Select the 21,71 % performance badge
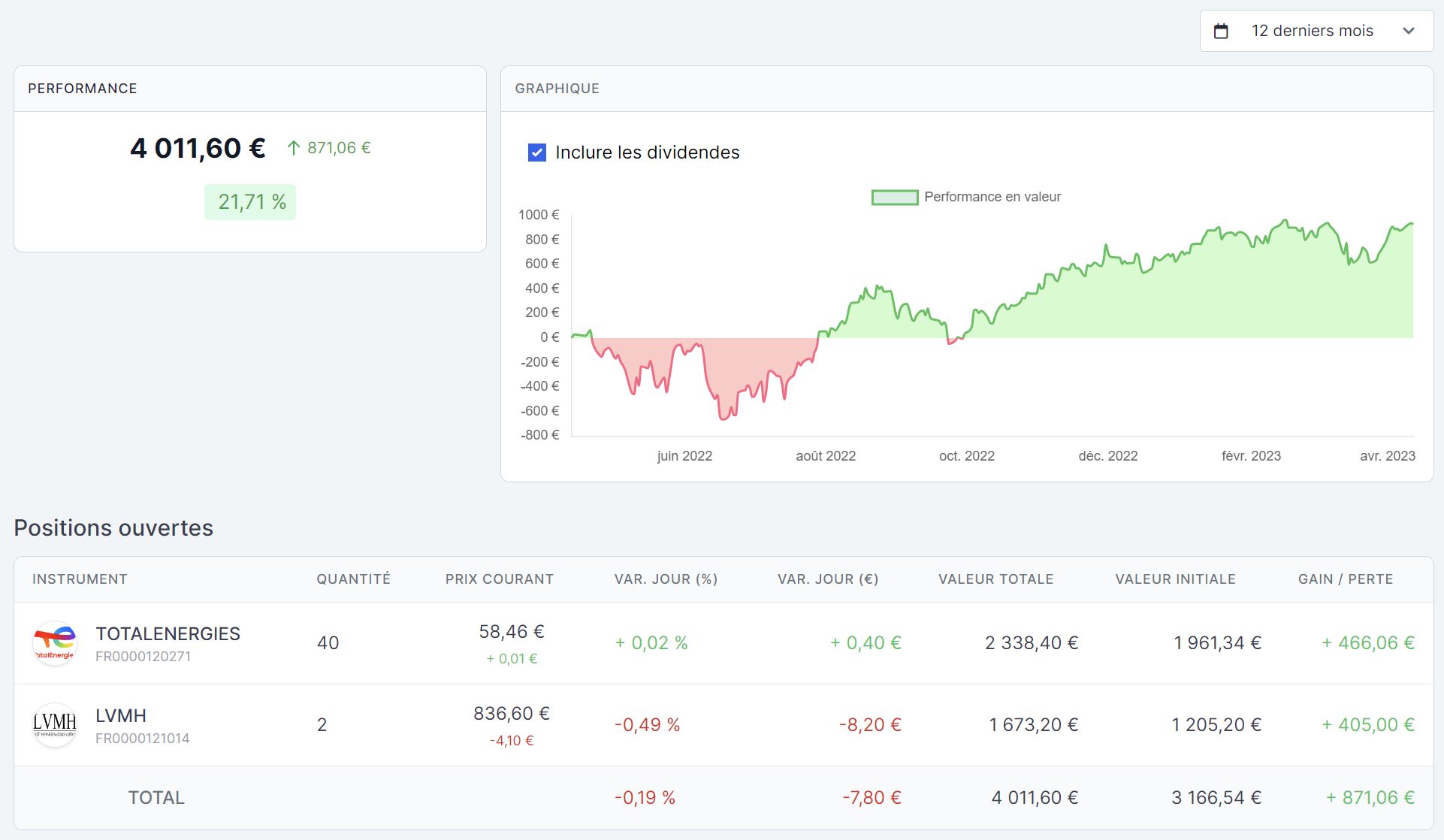Screen dimensions: 1444x840 coord(250,202)
